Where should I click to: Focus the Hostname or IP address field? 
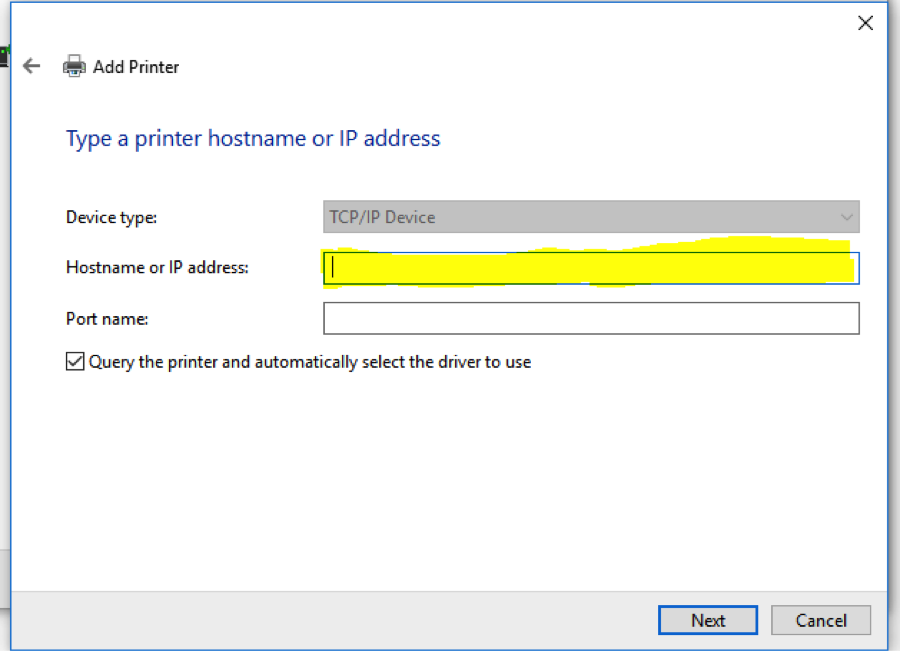590,268
